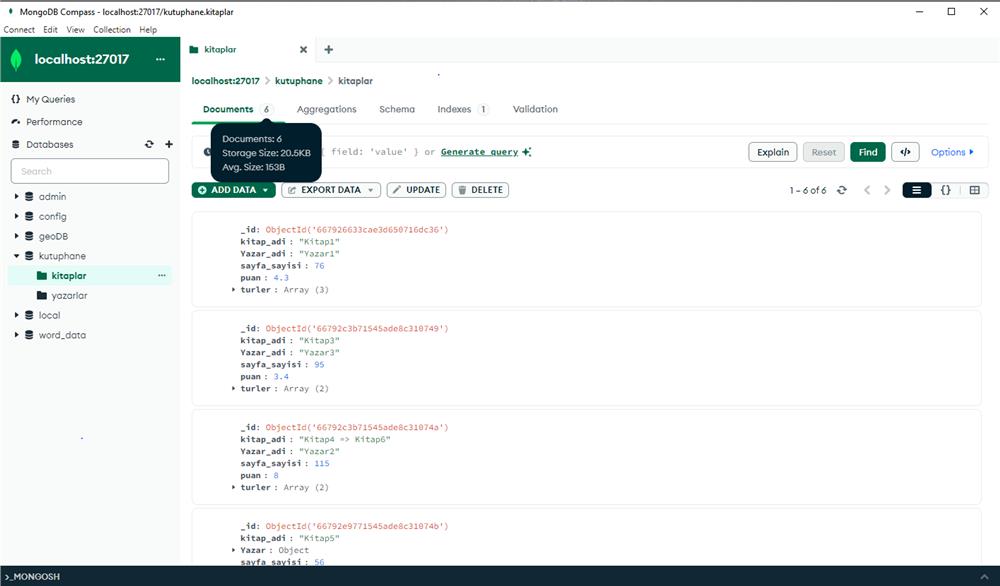1000x586 pixels.
Task: Expand the mongosh shell panel arrow
Action: point(985,576)
